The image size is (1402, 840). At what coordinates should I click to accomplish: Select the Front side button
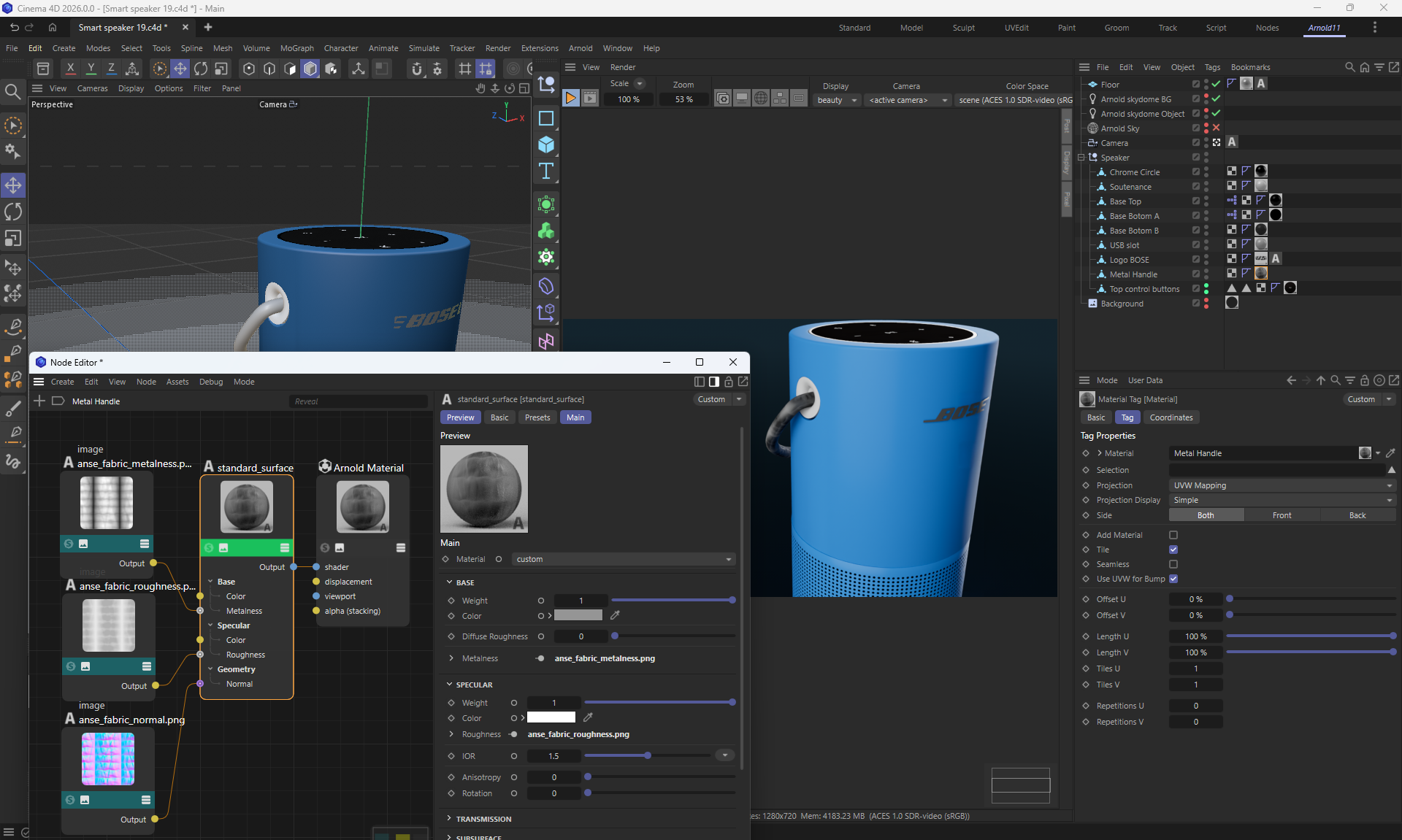click(x=1282, y=515)
